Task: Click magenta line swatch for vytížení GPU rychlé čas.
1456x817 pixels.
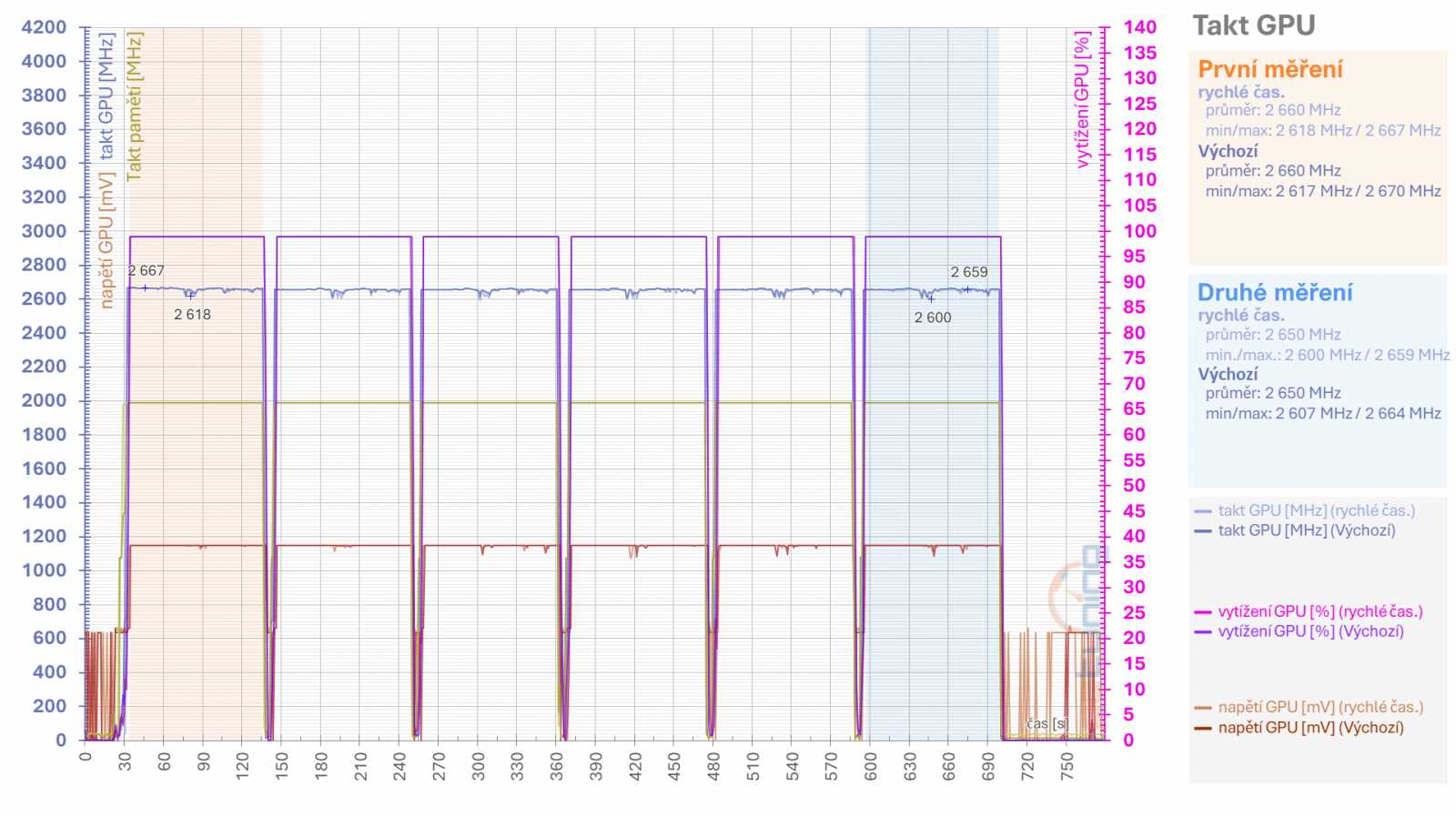Action: (x=1203, y=612)
